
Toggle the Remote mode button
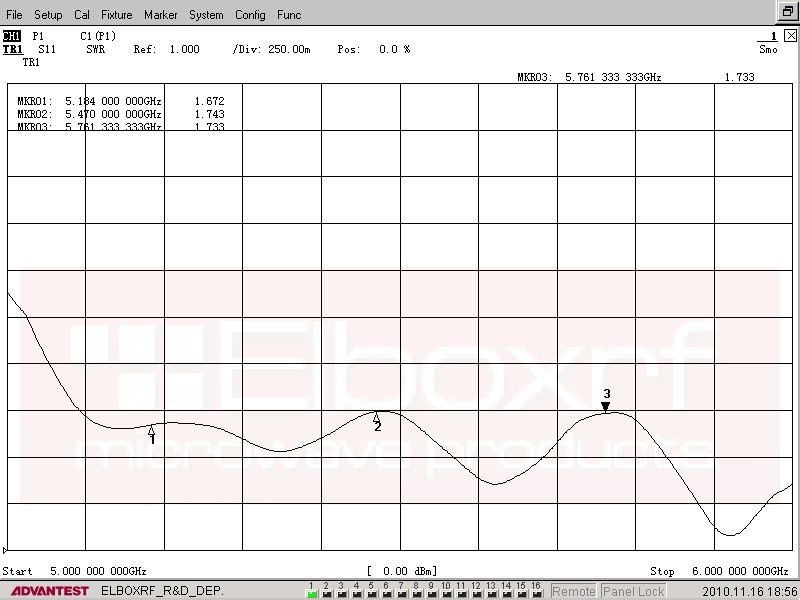573,591
